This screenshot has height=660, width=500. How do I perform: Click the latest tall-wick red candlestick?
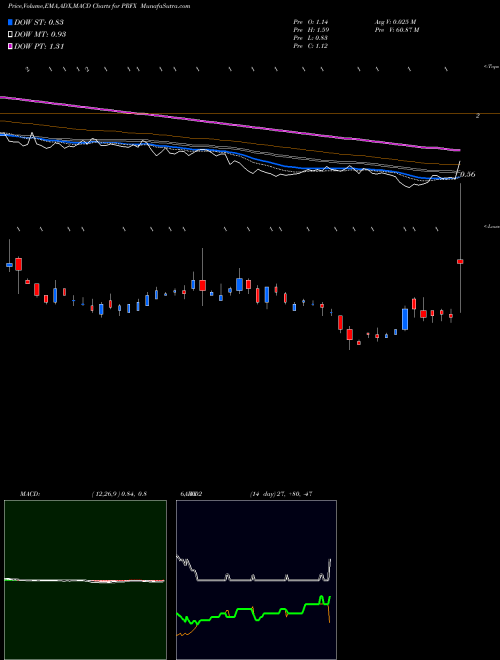(460, 261)
